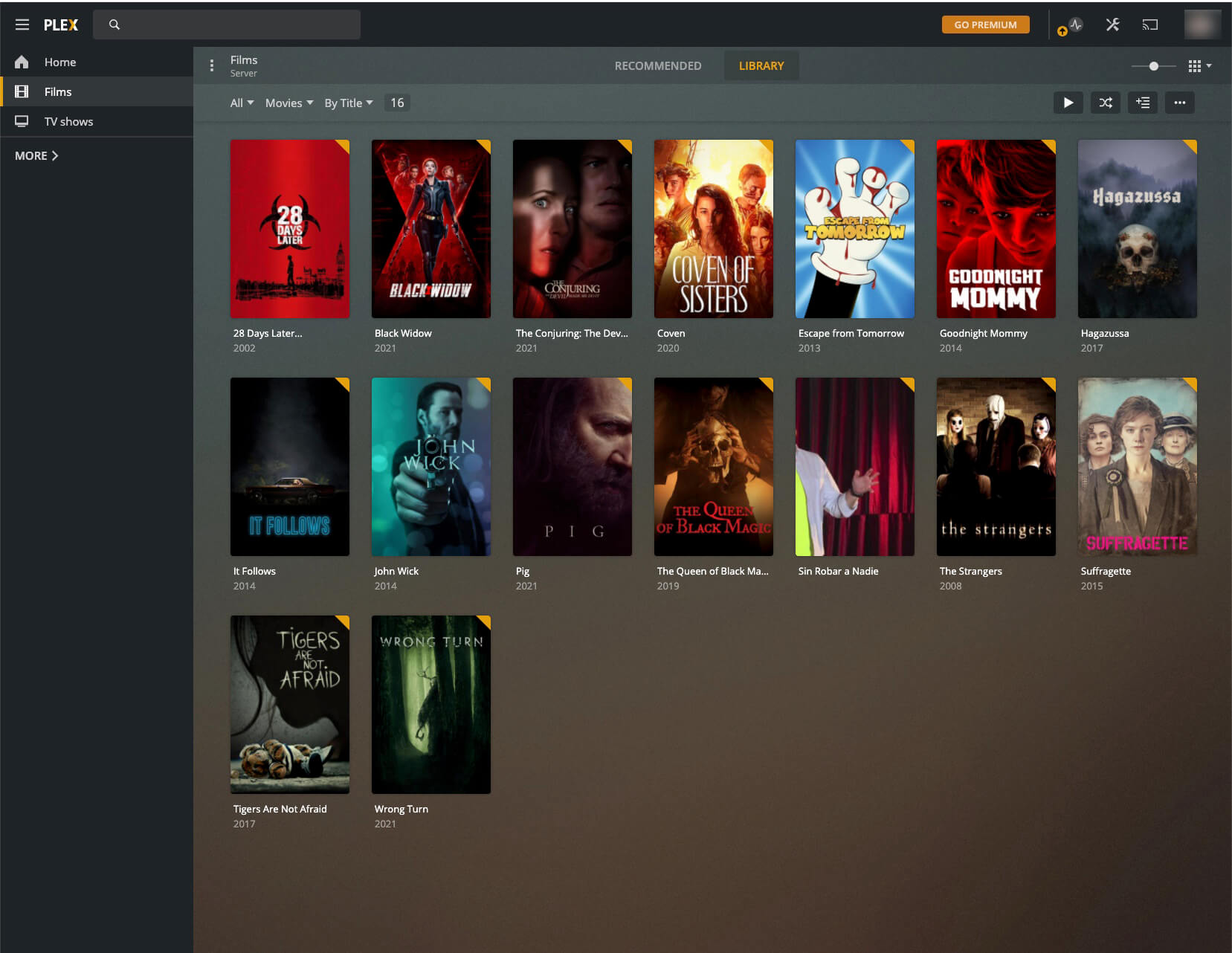Viewport: 1232px width, 953px height.
Task: Open the user account avatar
Action: [1202, 25]
